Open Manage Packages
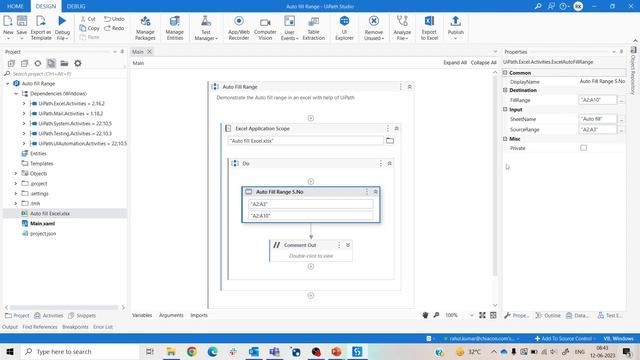This screenshot has height=360, width=640. tap(145, 27)
